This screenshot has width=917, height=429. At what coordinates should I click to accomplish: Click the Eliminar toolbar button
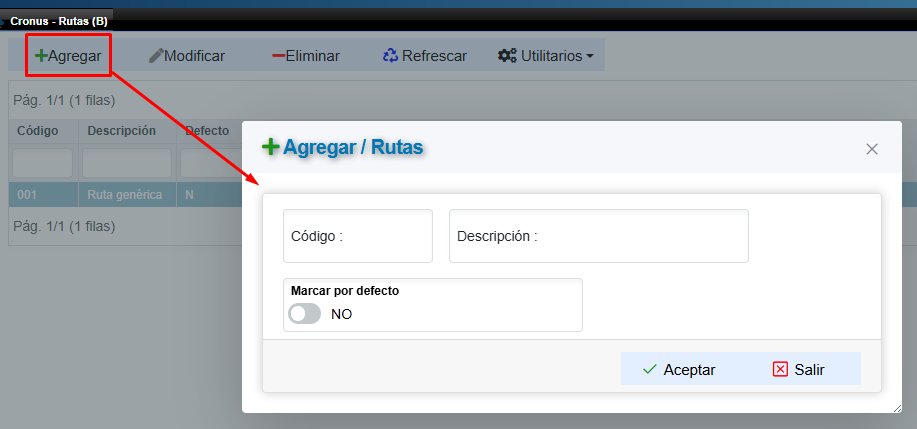306,56
